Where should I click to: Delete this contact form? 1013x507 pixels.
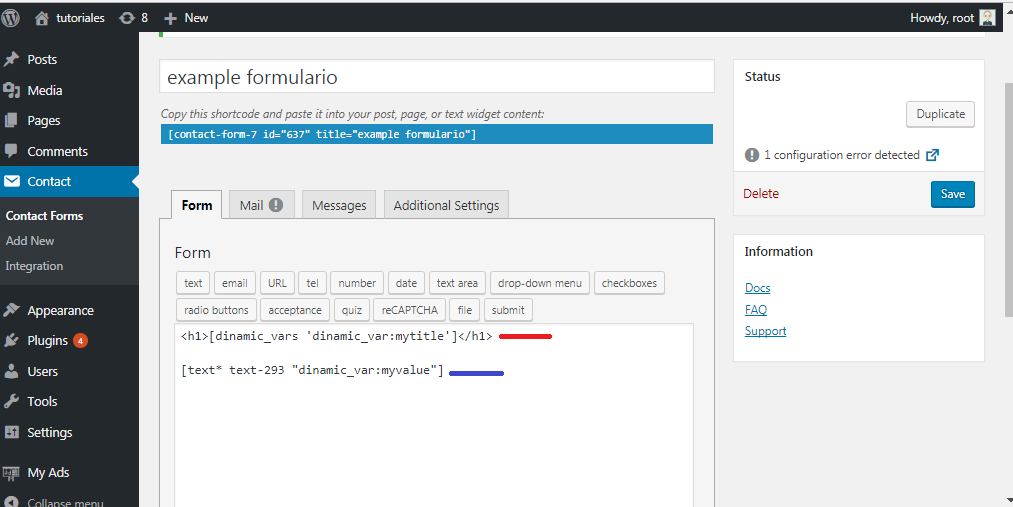[761, 193]
